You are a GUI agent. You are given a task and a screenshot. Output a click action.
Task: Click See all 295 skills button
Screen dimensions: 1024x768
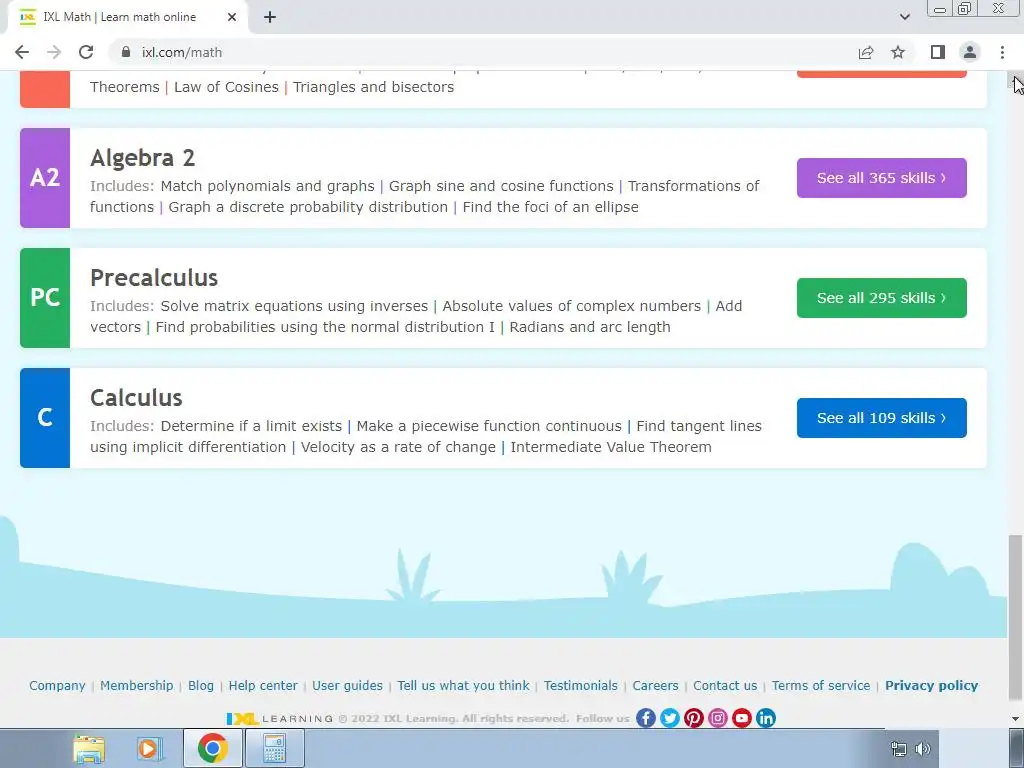[882, 298]
